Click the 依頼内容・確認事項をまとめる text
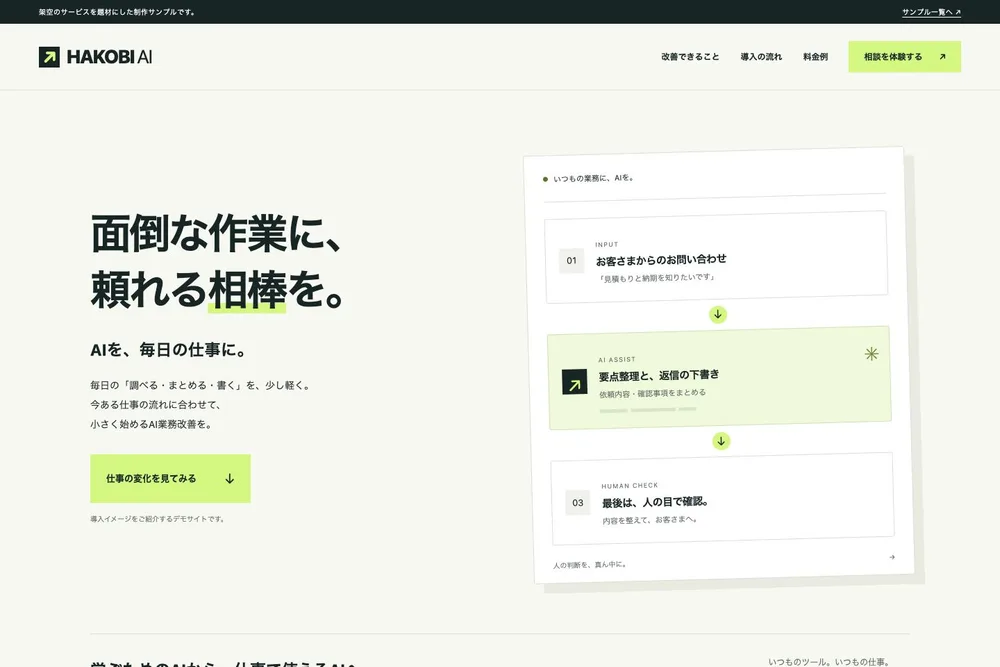This screenshot has height=667, width=1000. tap(652, 393)
